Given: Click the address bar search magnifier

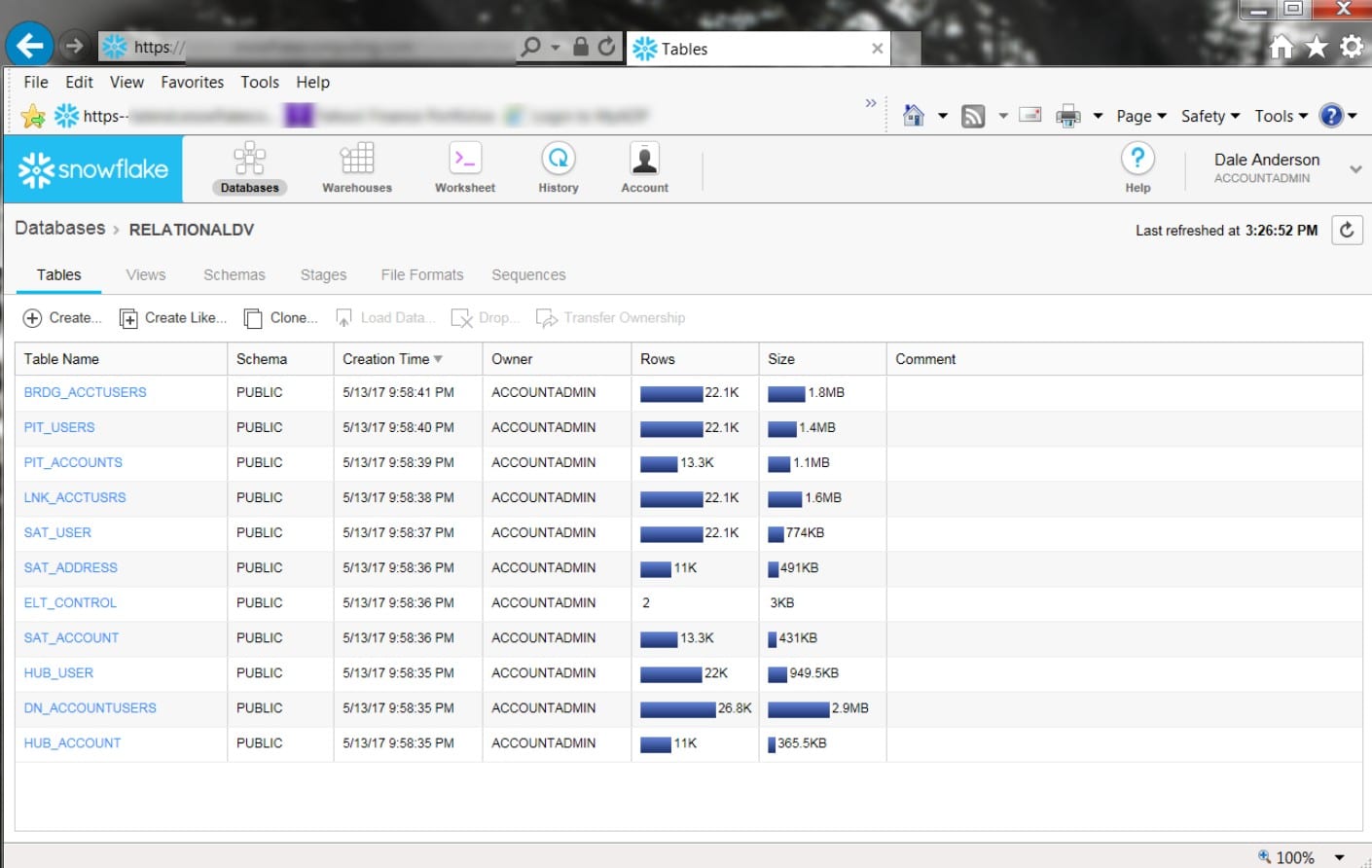Looking at the screenshot, I should [x=530, y=47].
